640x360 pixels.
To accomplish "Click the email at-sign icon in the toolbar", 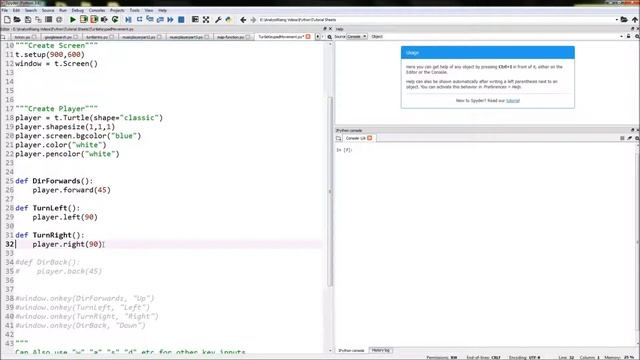I will pyautogui.click(x=59, y=20).
